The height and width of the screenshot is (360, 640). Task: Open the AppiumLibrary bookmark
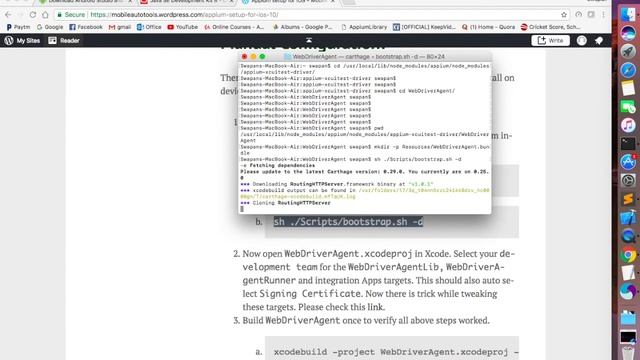point(364,27)
